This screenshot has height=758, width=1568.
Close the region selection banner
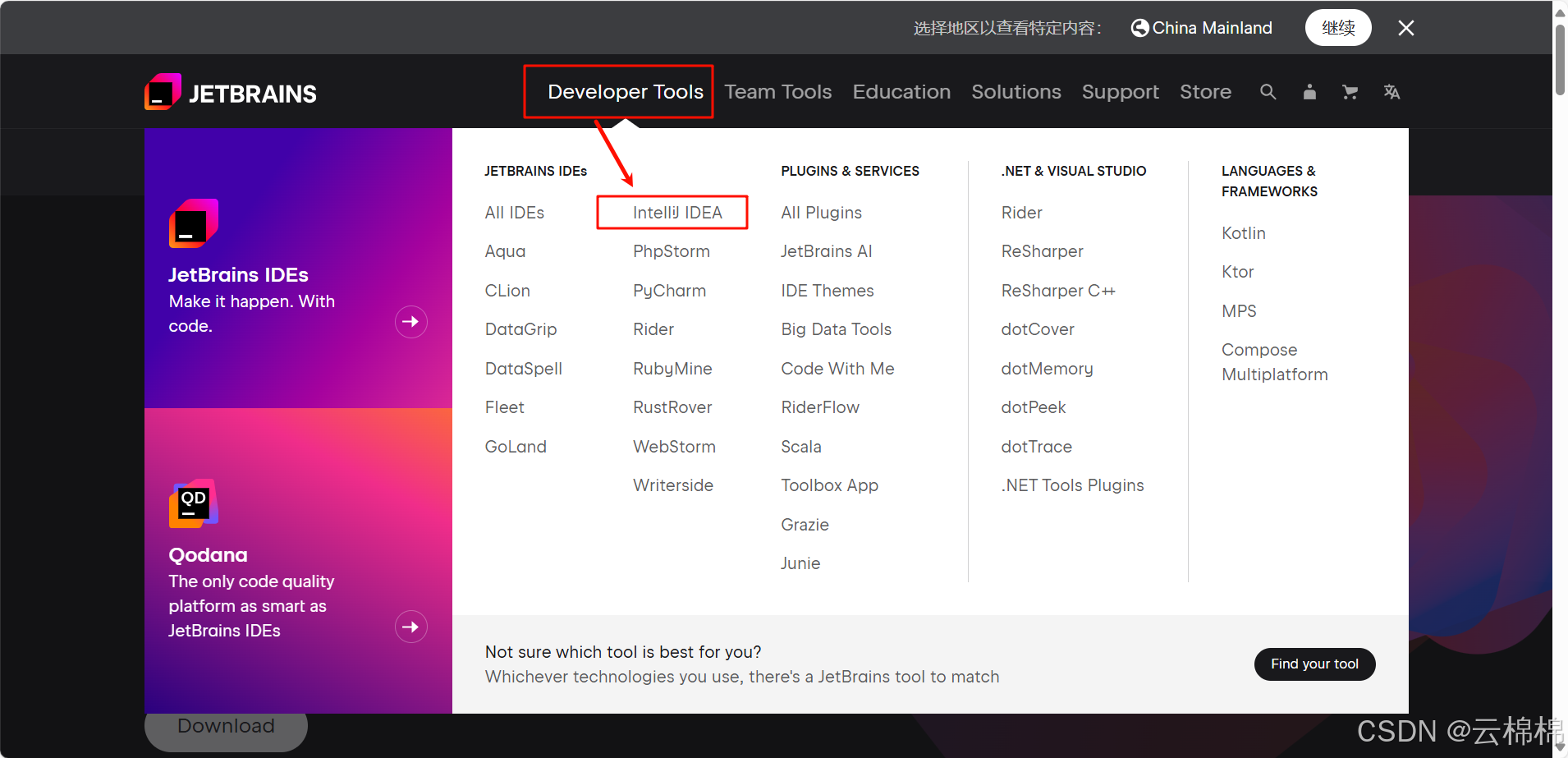[x=1406, y=28]
